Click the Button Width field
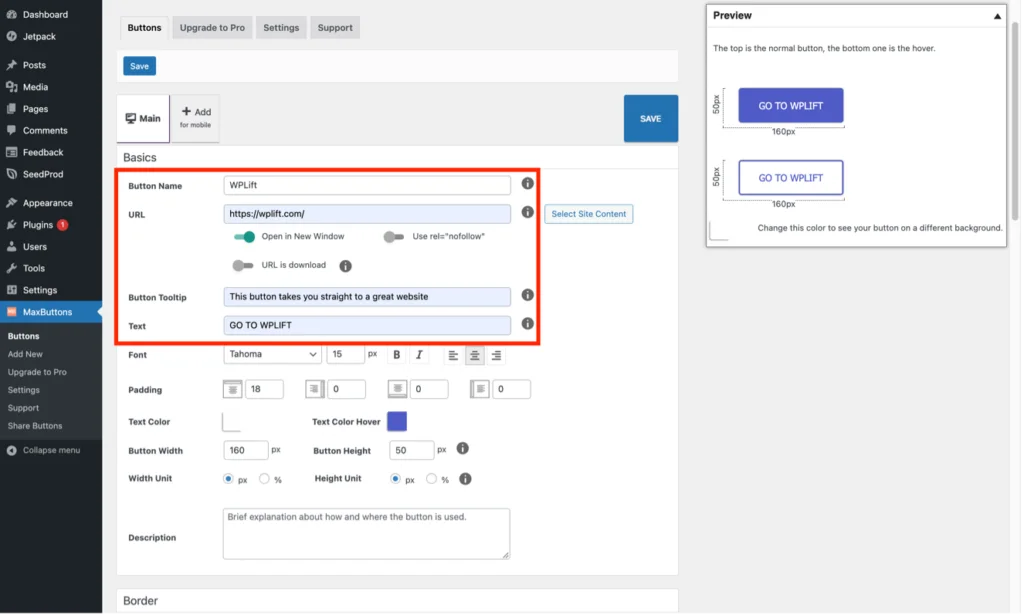The width and height of the screenshot is (1024, 615). (x=246, y=450)
